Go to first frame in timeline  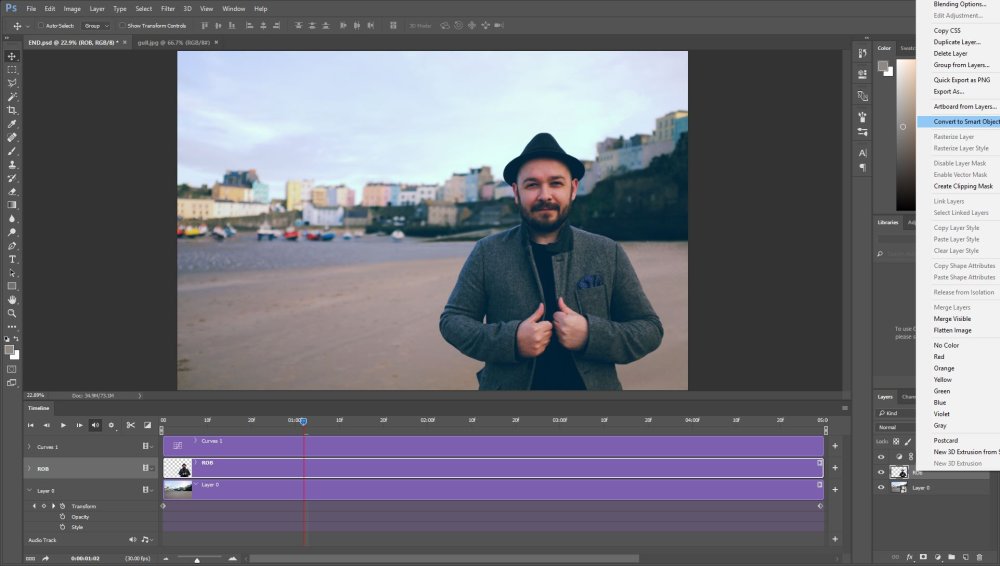(31, 425)
